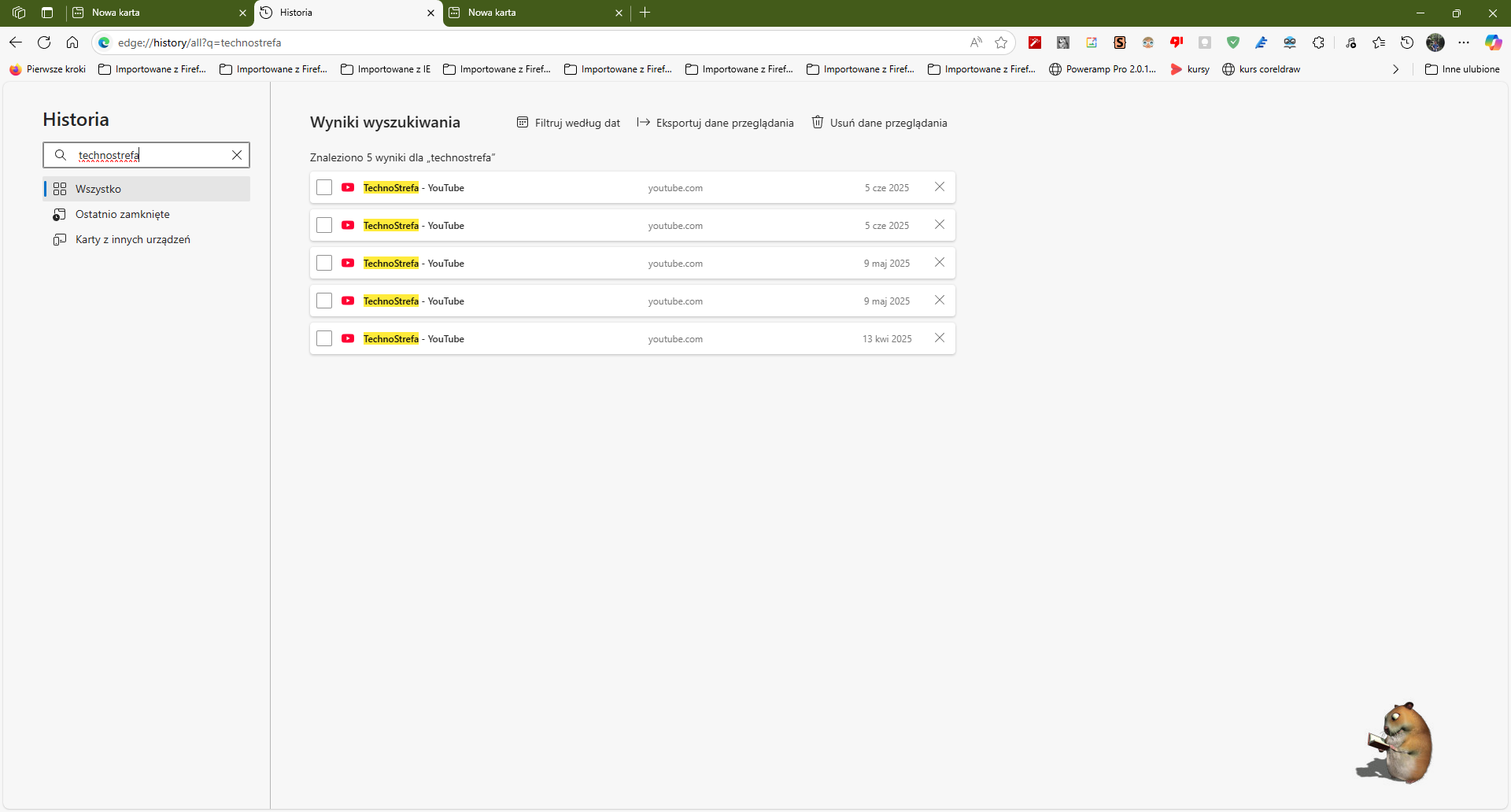Click Eksportuj dane przeglądania
Viewport: 1511px width, 812px height.
(715, 123)
